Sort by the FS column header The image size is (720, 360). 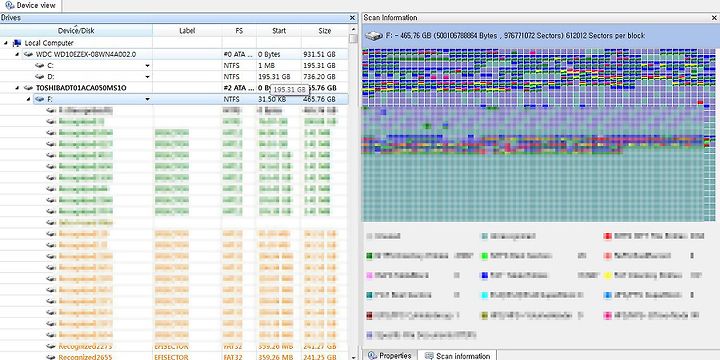(239, 31)
